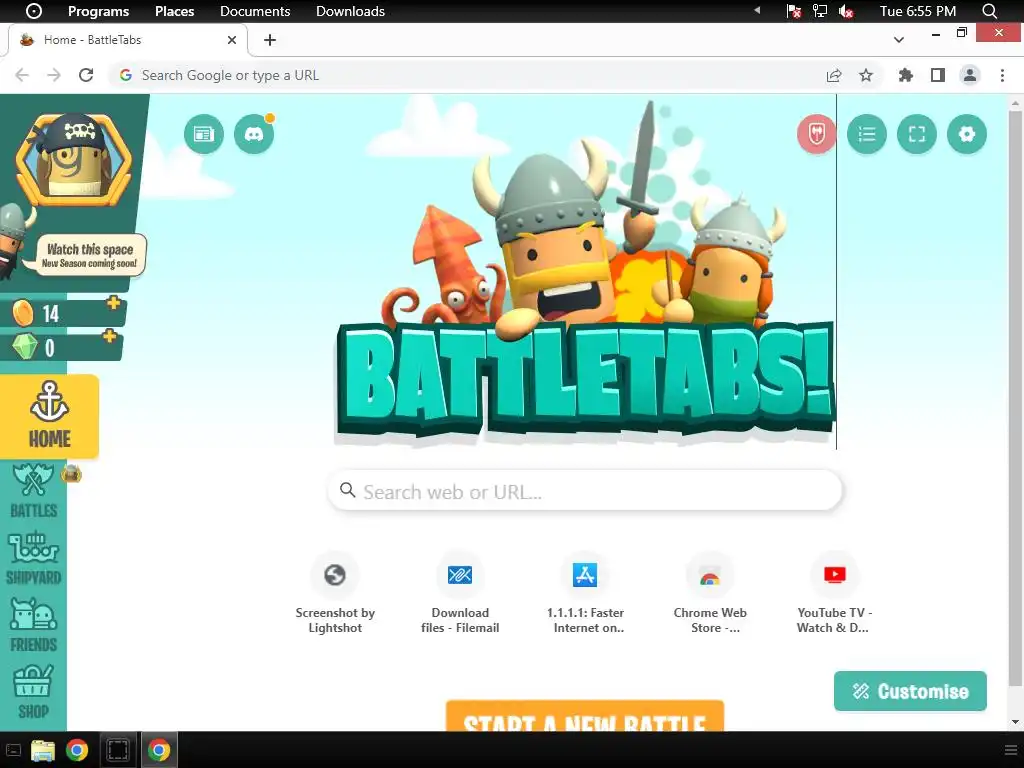Click the show desktop taskbar icon
Viewport: 1024px width, 768px height.
13,750
